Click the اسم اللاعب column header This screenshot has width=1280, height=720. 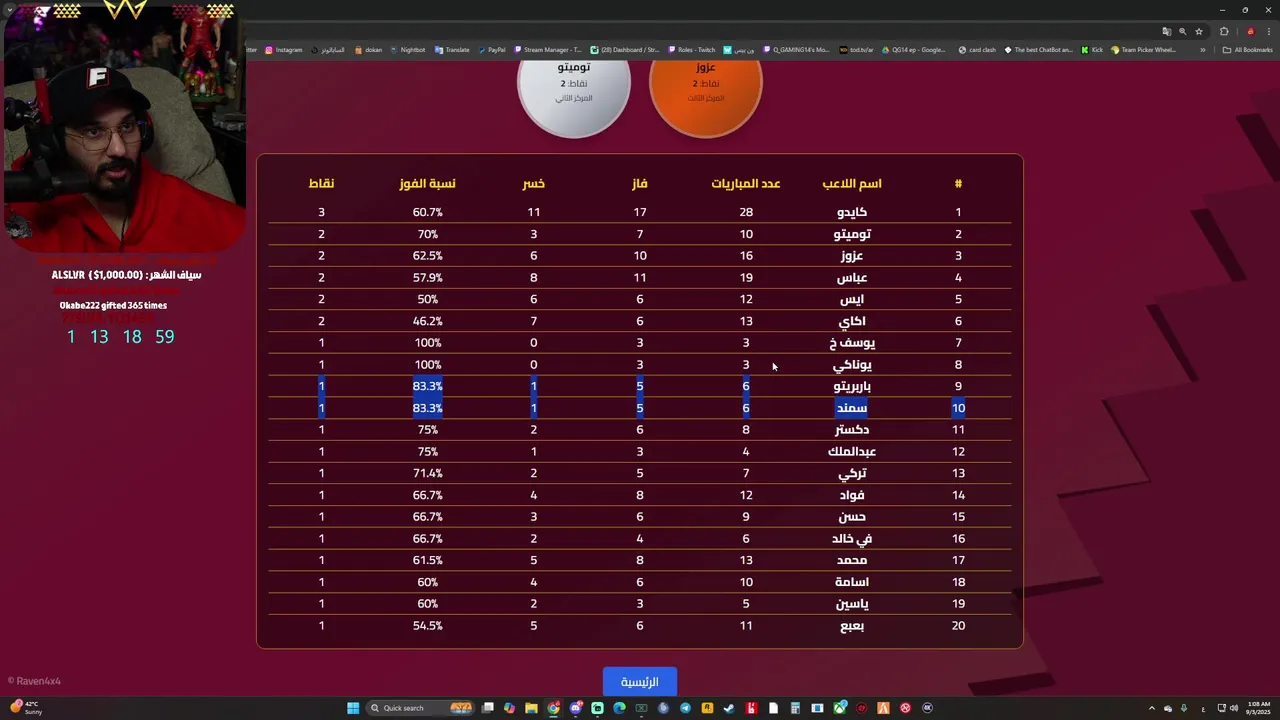point(852,183)
